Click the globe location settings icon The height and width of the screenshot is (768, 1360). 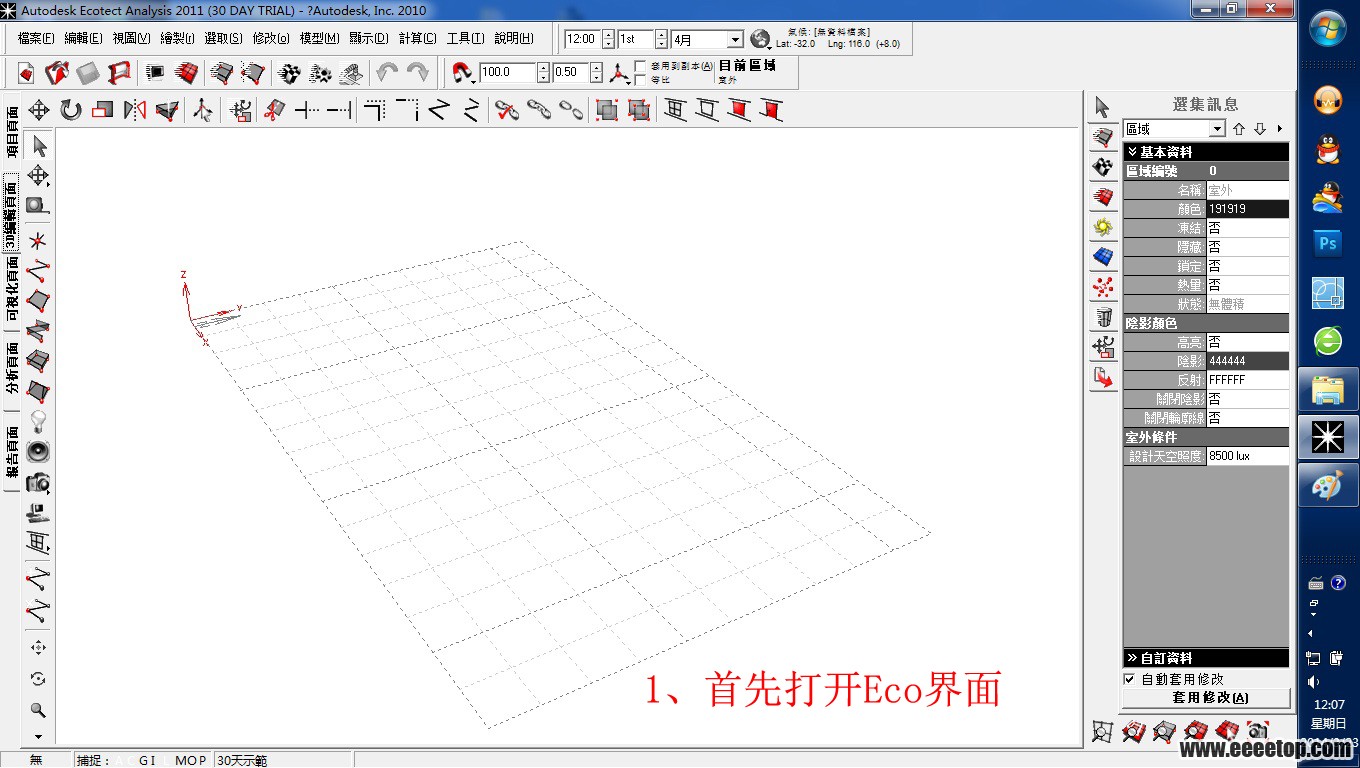[760, 39]
